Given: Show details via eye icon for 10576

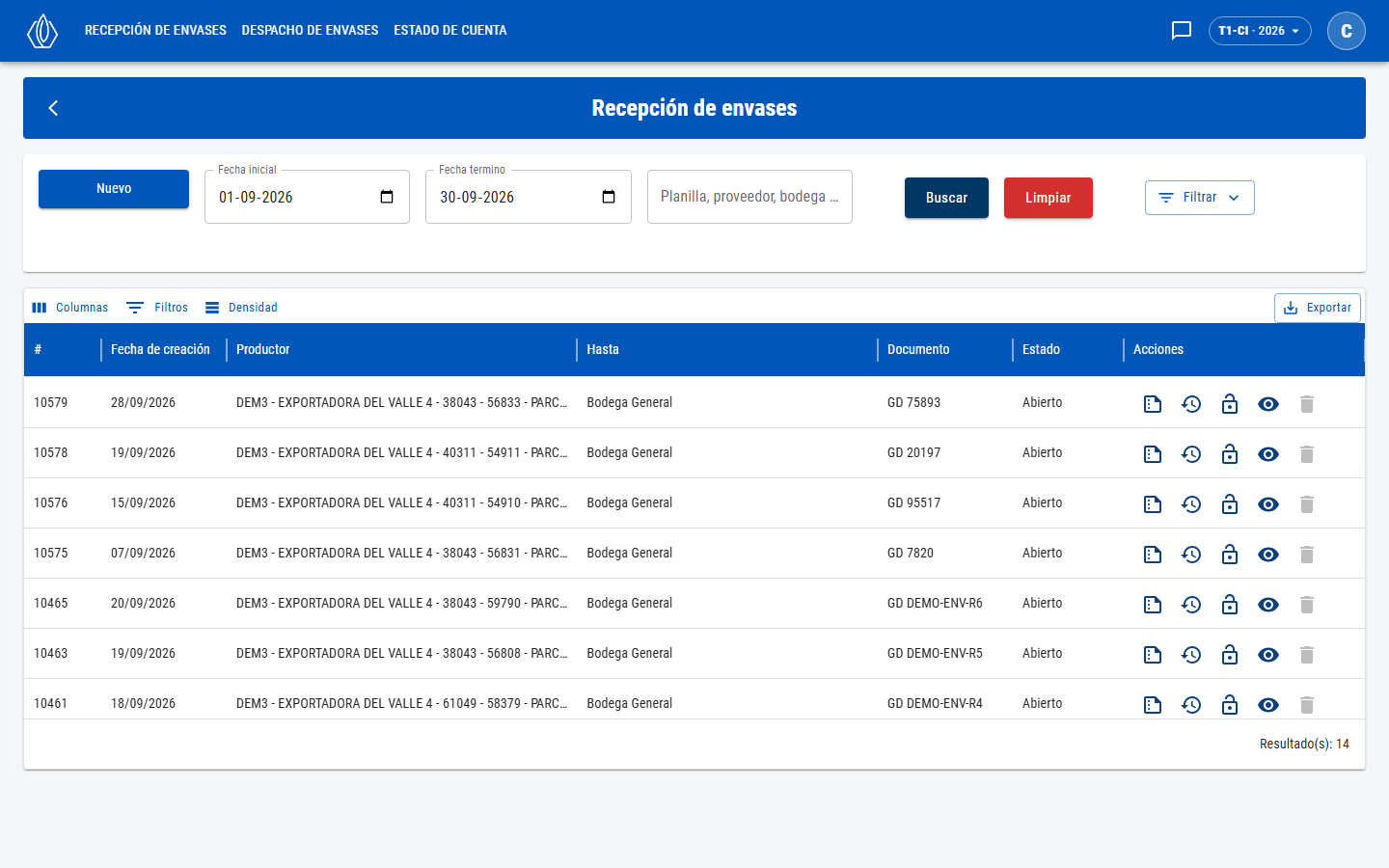Looking at the screenshot, I should (1268, 504).
